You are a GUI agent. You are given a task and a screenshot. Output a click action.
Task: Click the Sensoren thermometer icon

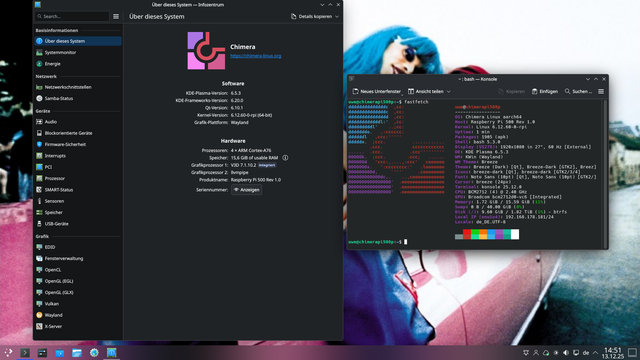click(x=39, y=201)
